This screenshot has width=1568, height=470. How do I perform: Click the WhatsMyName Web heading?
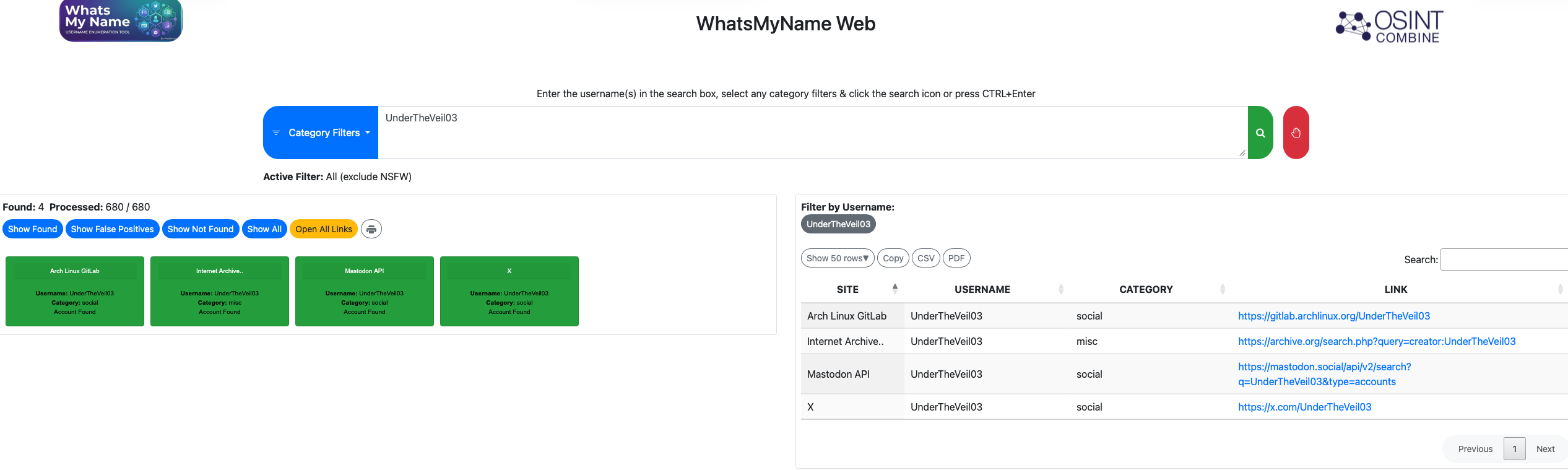786,24
